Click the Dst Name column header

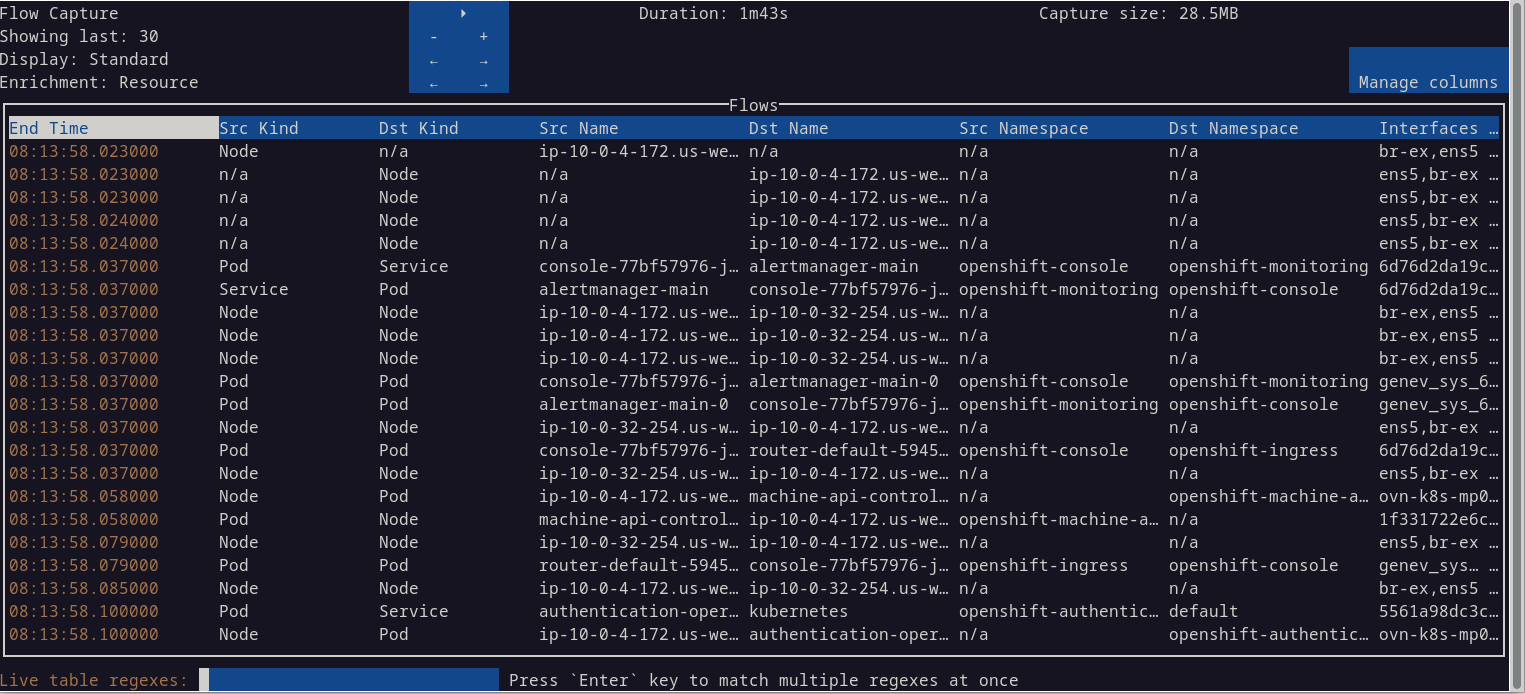[x=788, y=128]
